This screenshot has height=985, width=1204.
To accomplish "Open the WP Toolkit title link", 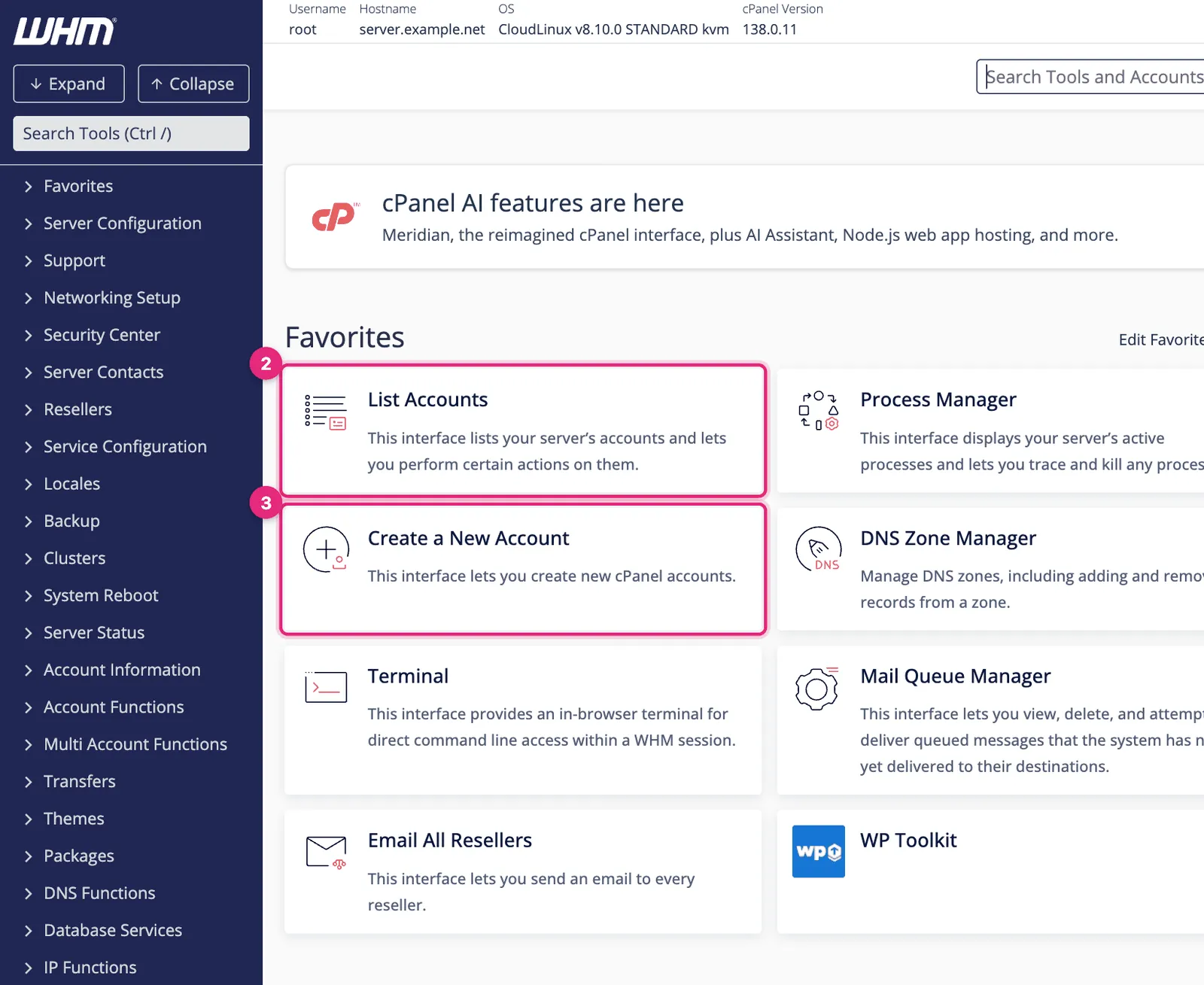I will tap(908, 841).
